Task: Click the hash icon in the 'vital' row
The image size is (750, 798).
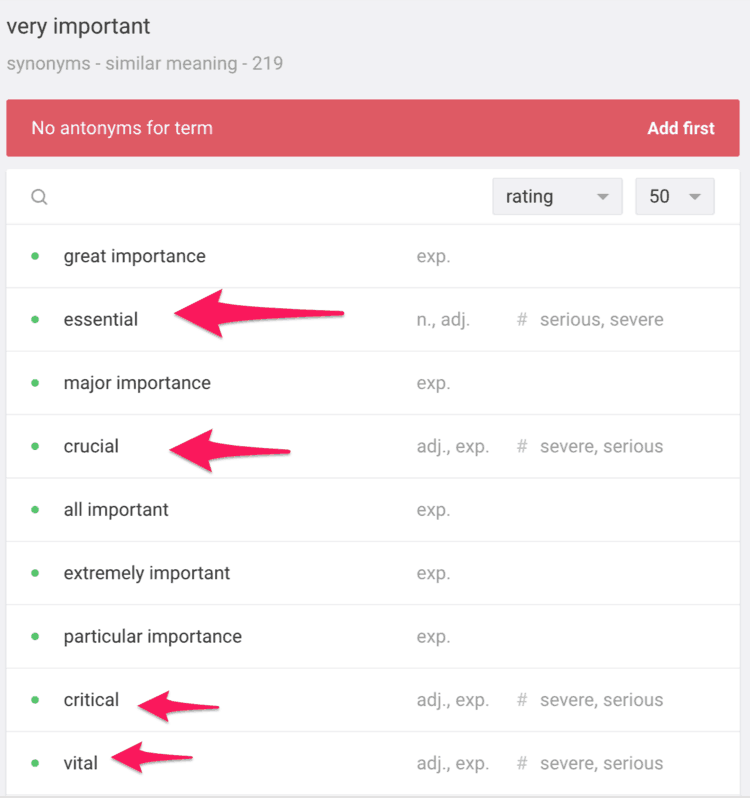Action: pyautogui.click(x=521, y=763)
